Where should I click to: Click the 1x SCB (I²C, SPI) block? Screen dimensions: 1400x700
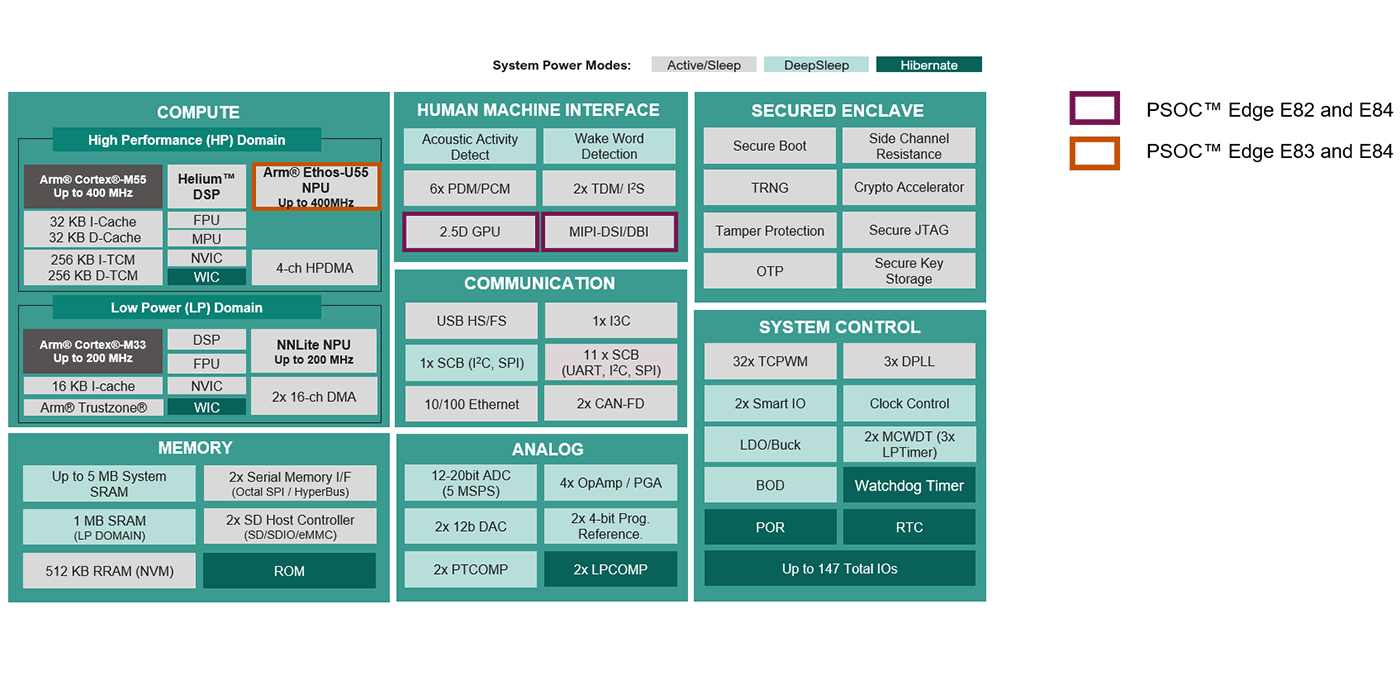pyautogui.click(x=471, y=362)
